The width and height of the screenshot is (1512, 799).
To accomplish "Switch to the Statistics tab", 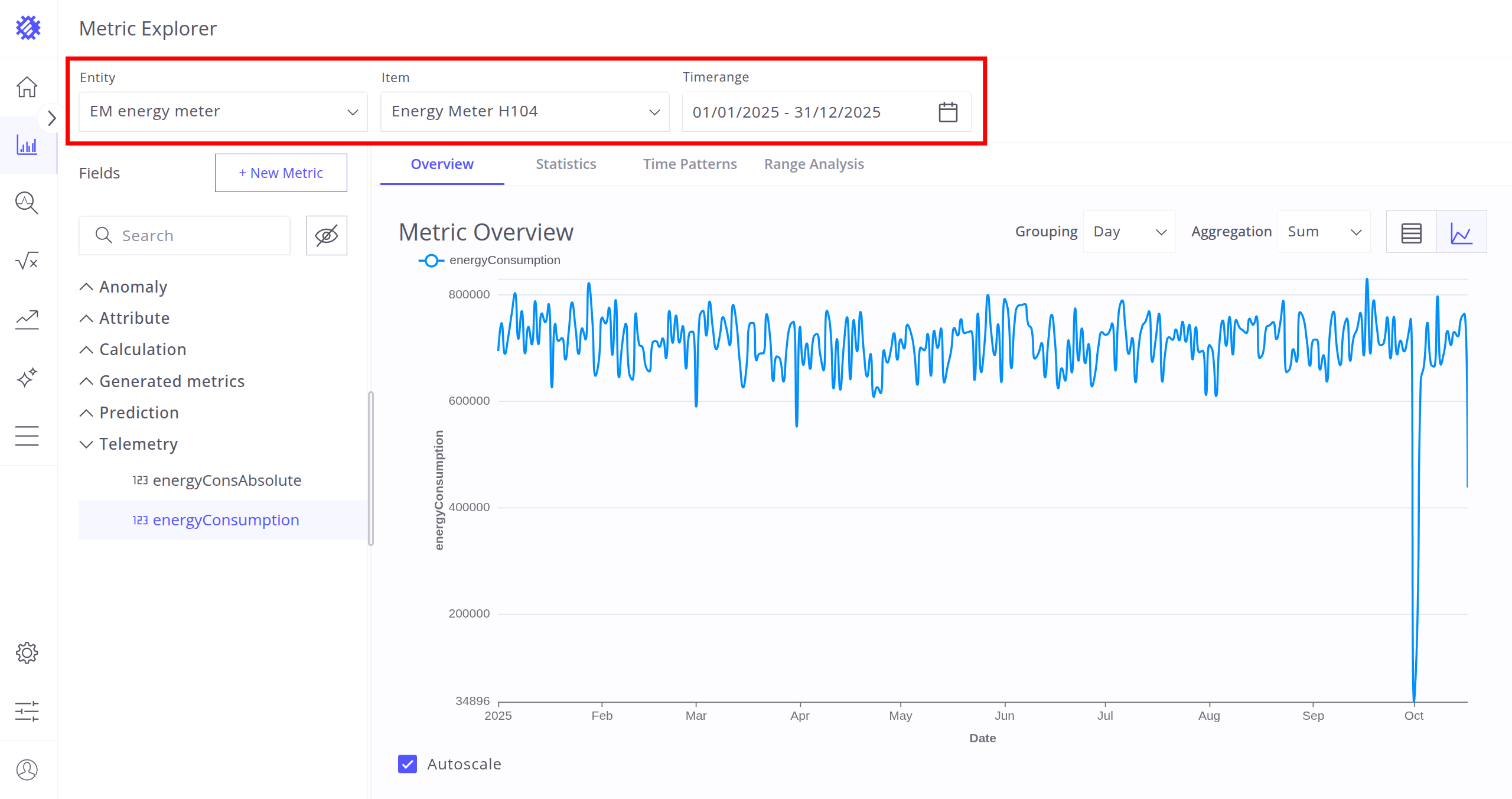I will (x=565, y=164).
